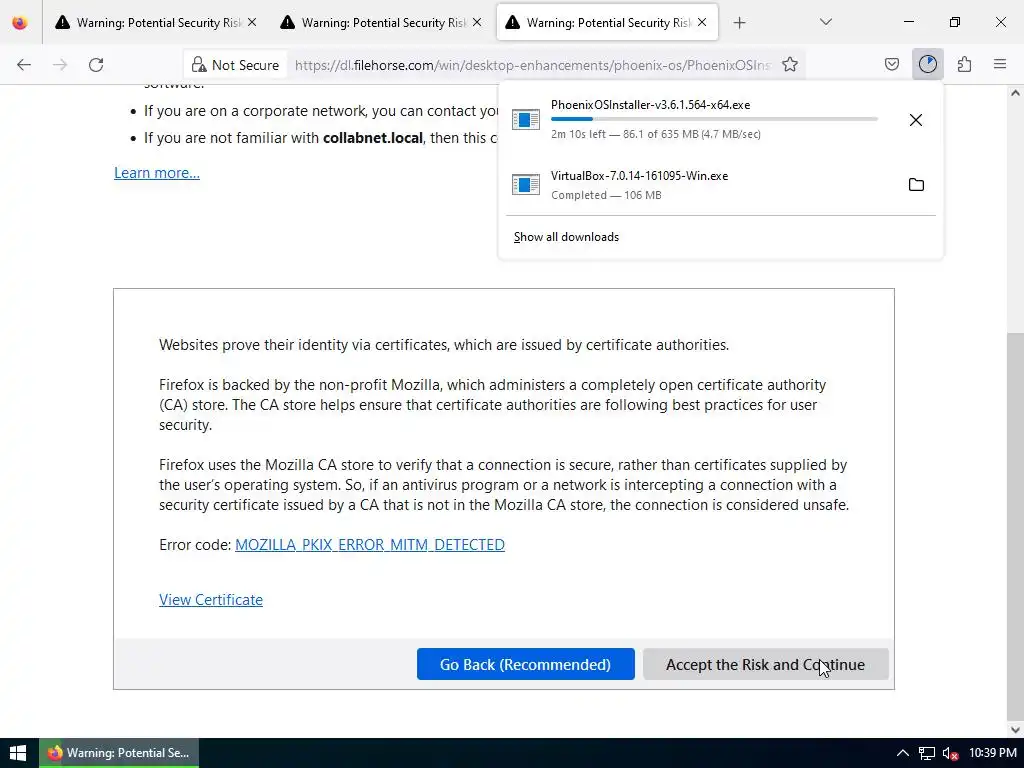Viewport: 1024px width, 768px height.
Task: Click the VirtualBox-7.0.14-161095-Win.exe filename
Action: pos(639,176)
